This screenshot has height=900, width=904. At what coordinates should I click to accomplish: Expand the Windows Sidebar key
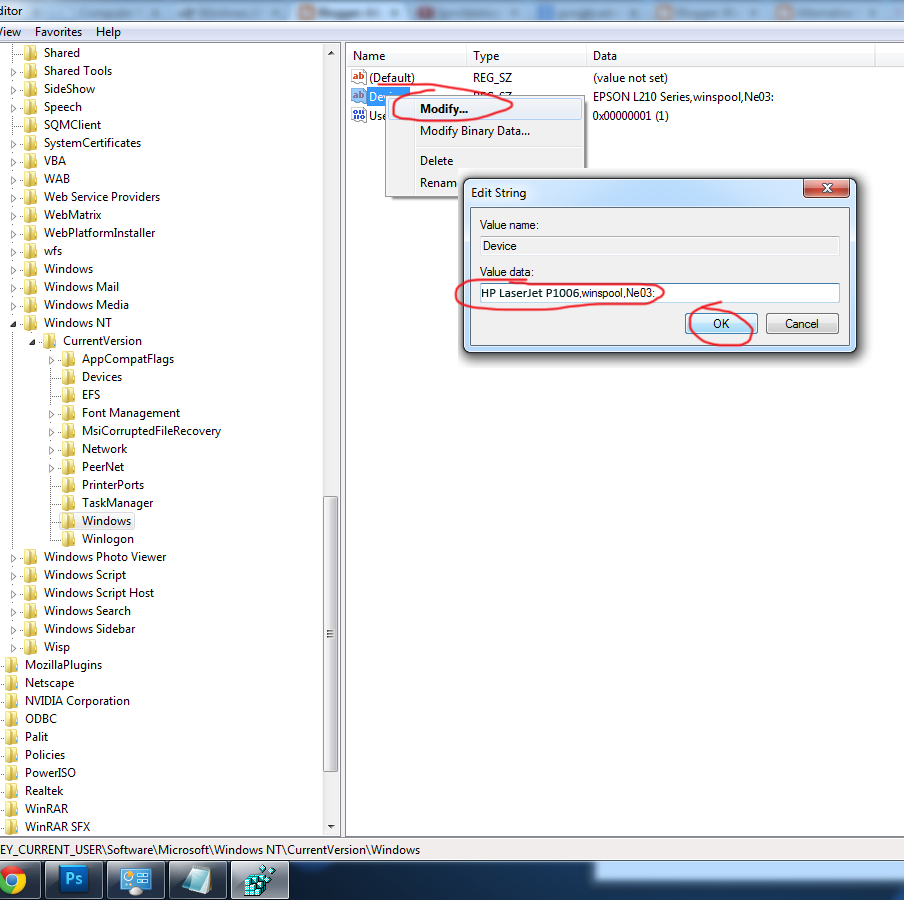(13, 630)
